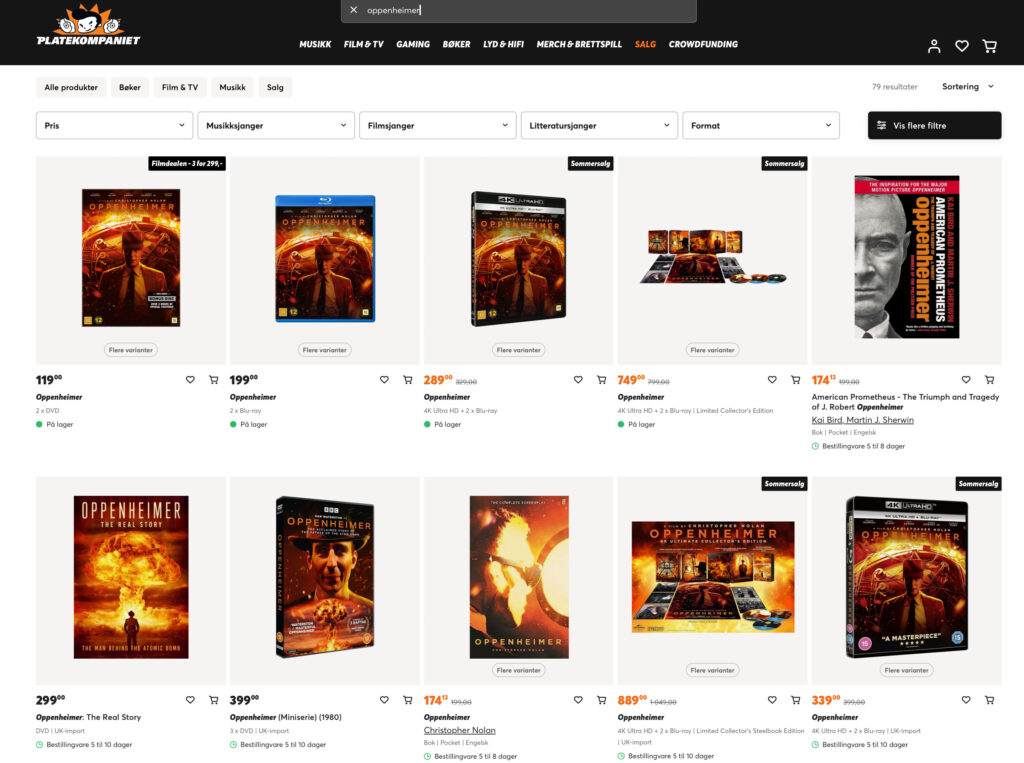Open the Bøker navigation menu
Viewport: 1024px width, 763px height.
click(x=456, y=44)
